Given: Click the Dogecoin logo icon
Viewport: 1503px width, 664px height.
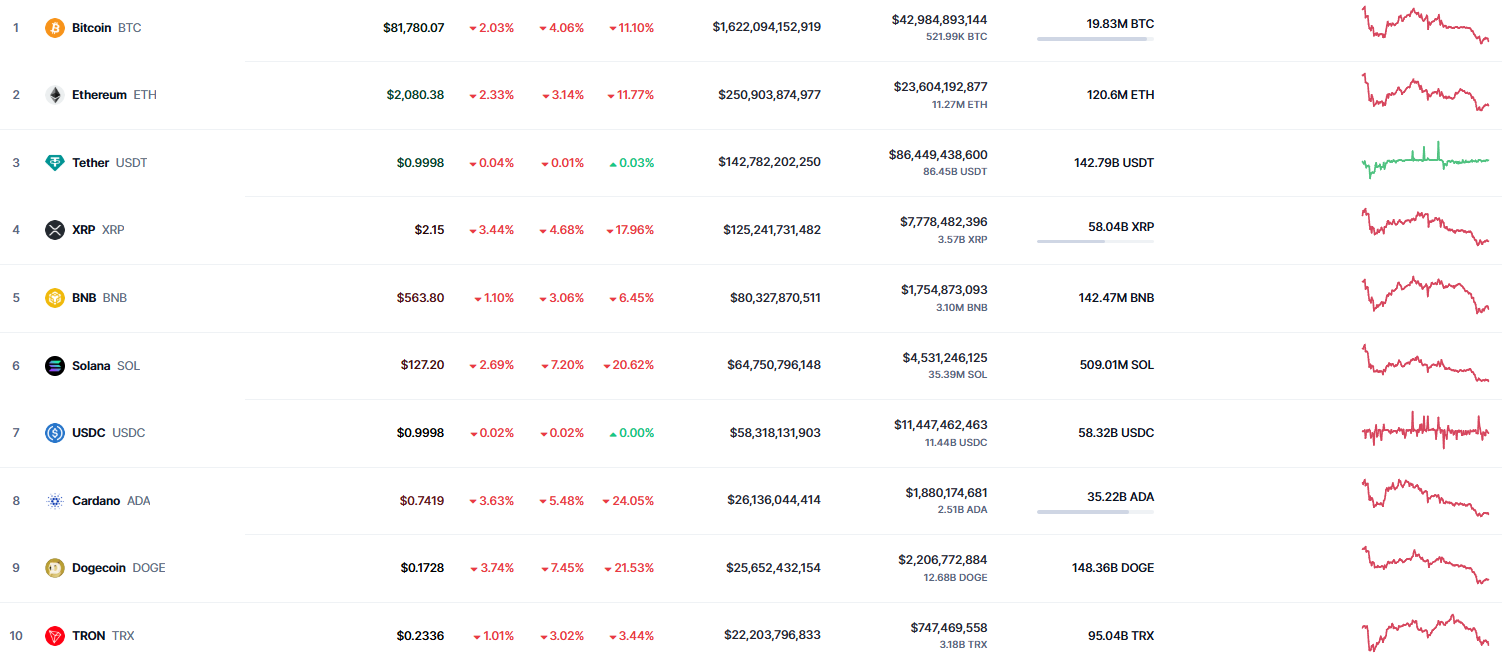Looking at the screenshot, I should click(x=55, y=568).
